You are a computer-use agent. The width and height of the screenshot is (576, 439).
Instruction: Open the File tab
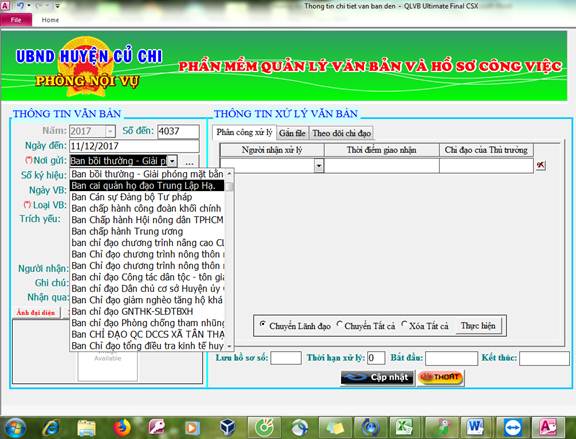point(16,20)
